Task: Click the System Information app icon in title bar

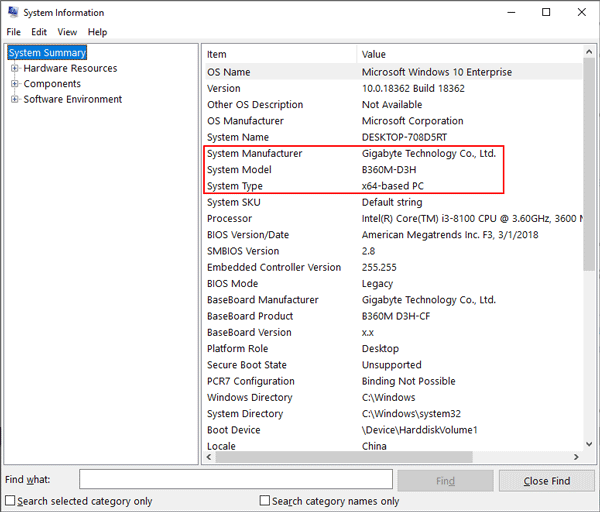Action: pos(13,12)
